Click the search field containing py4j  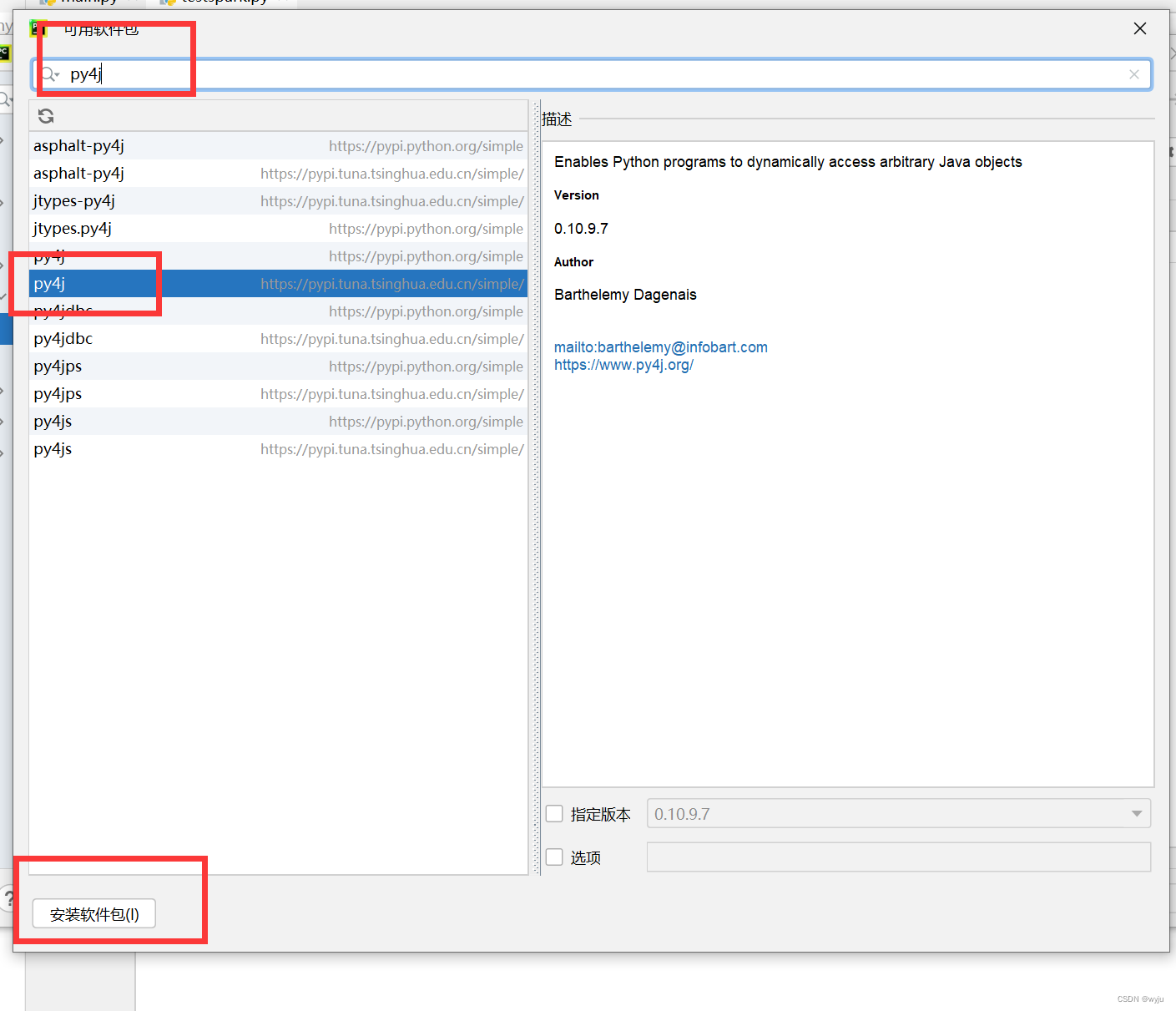pyautogui.click(x=592, y=74)
